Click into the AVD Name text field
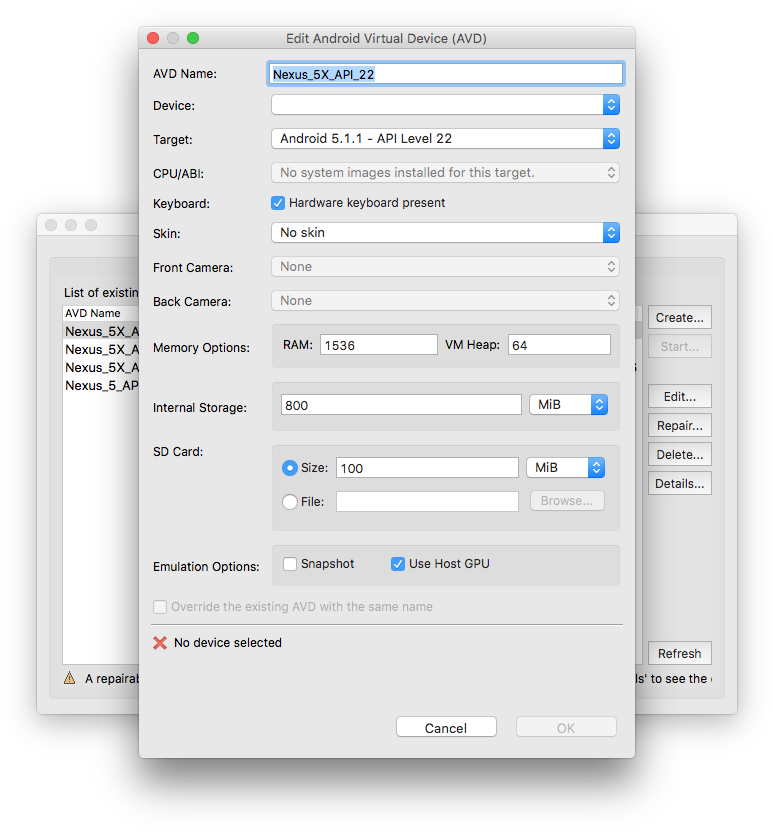 point(446,74)
